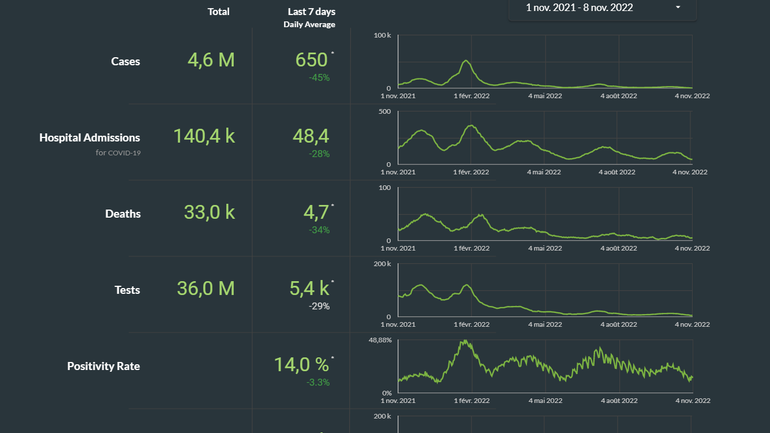
Task: Click the Hospital Admissions row label
Action: (x=89, y=138)
